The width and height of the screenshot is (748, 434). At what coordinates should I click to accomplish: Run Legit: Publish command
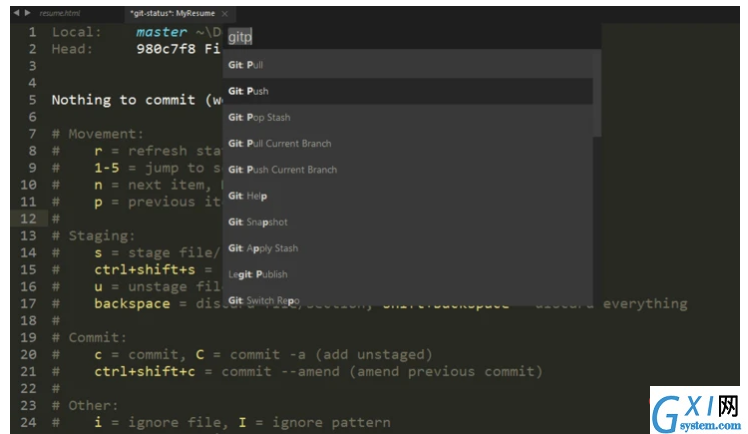coord(408,275)
